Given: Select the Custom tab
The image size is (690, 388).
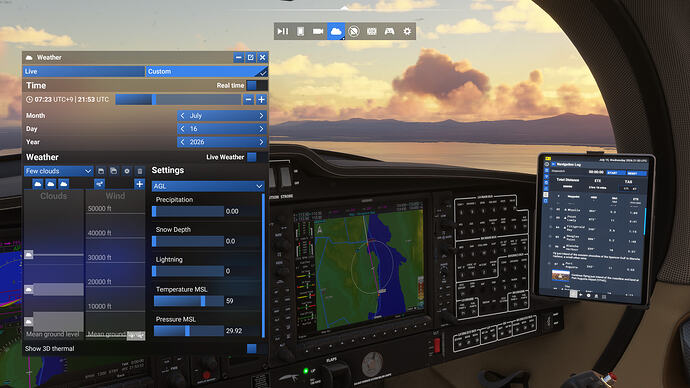Looking at the screenshot, I should [x=207, y=71].
